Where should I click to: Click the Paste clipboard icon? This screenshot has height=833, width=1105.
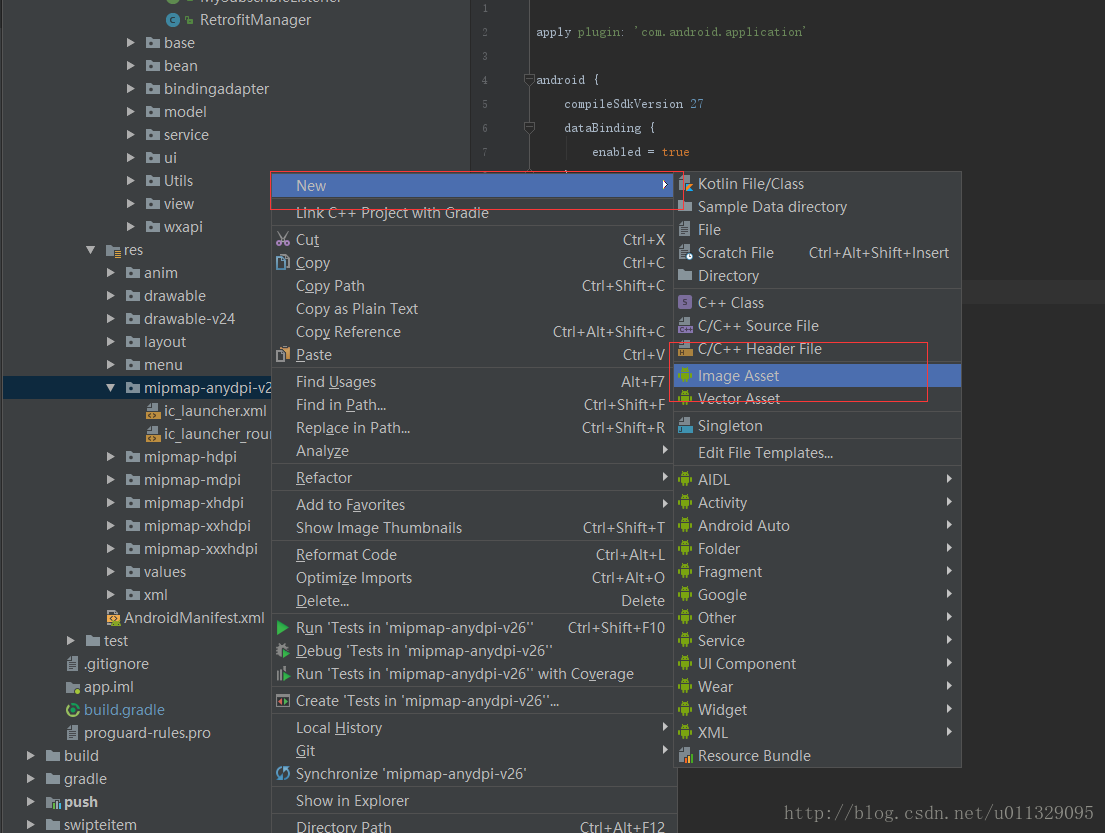point(283,355)
